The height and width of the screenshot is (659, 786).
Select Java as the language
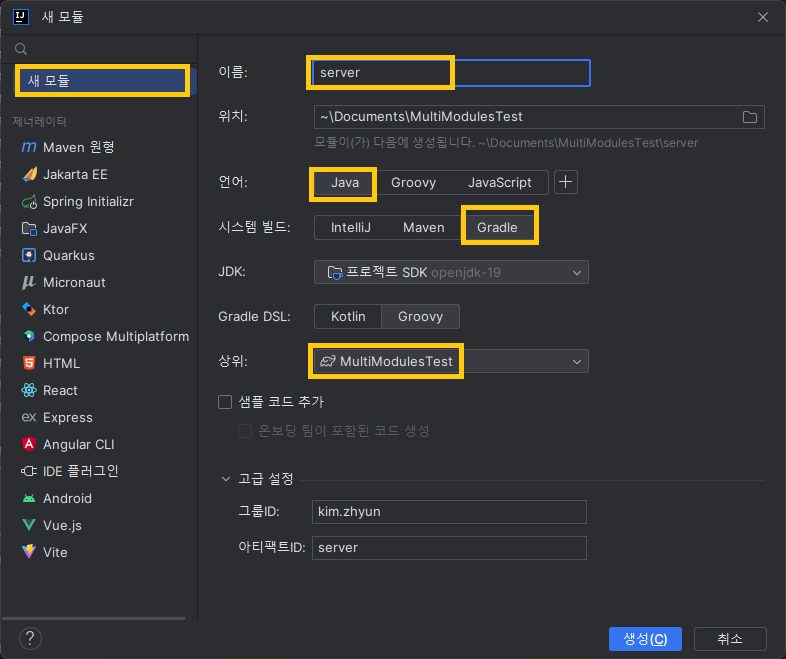tap(345, 182)
